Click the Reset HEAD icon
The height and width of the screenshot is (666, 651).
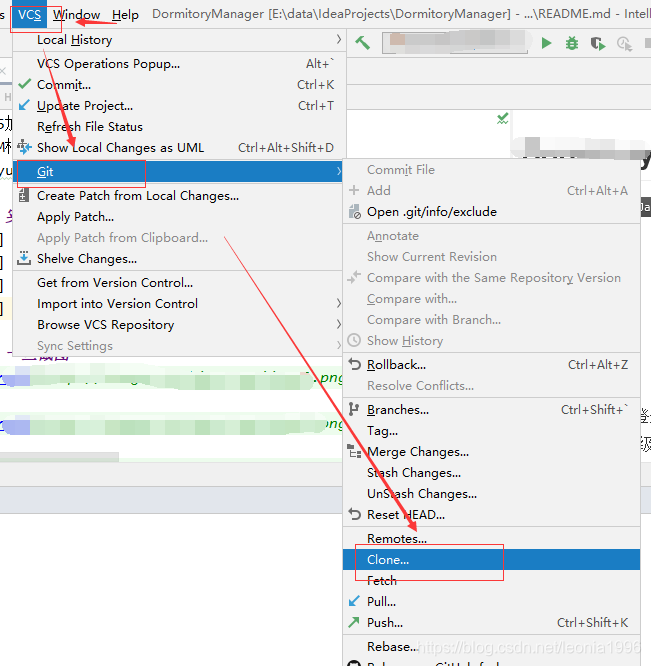pyautogui.click(x=355, y=514)
